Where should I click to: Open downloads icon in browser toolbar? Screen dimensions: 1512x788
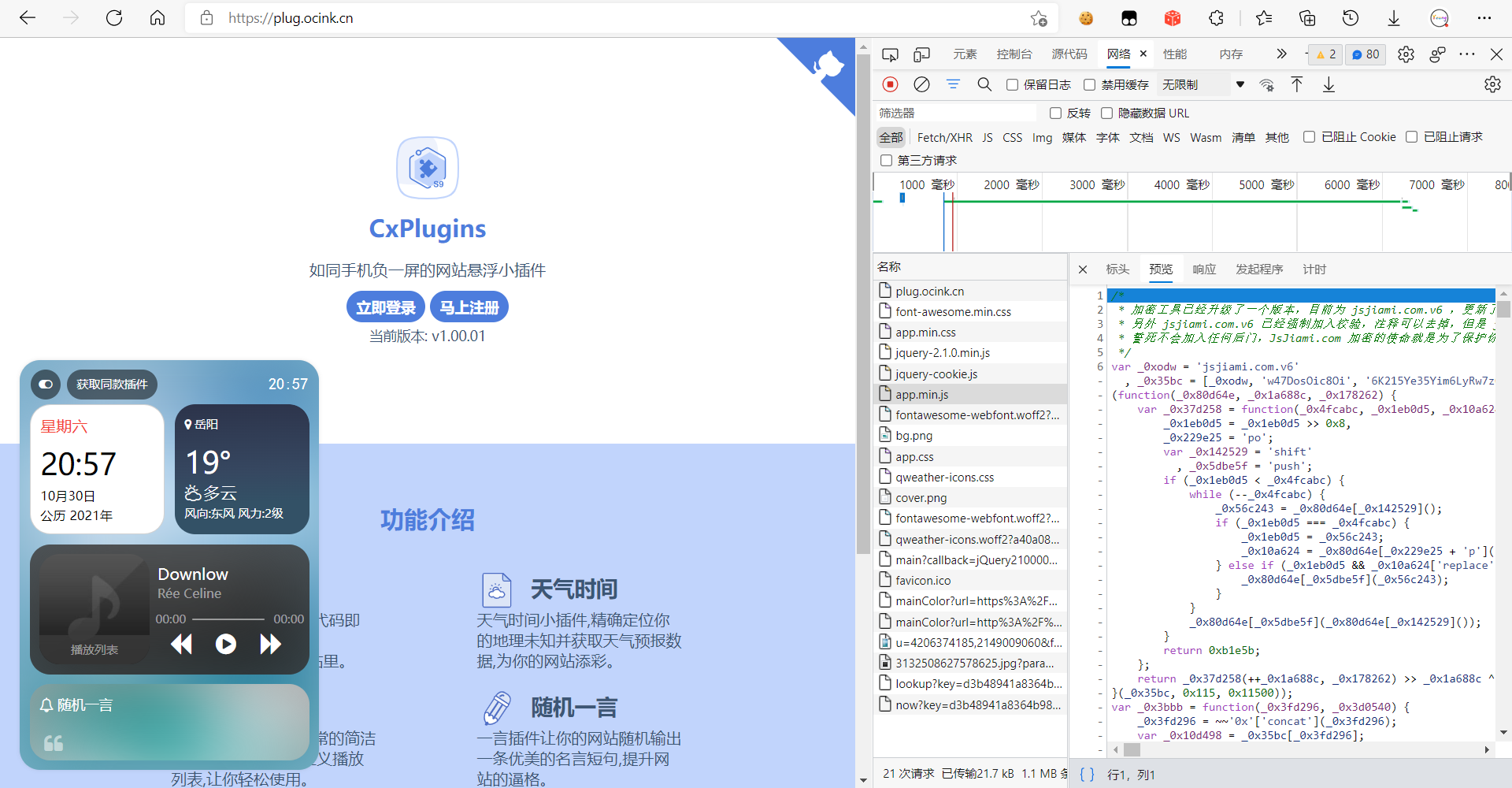point(1394,18)
